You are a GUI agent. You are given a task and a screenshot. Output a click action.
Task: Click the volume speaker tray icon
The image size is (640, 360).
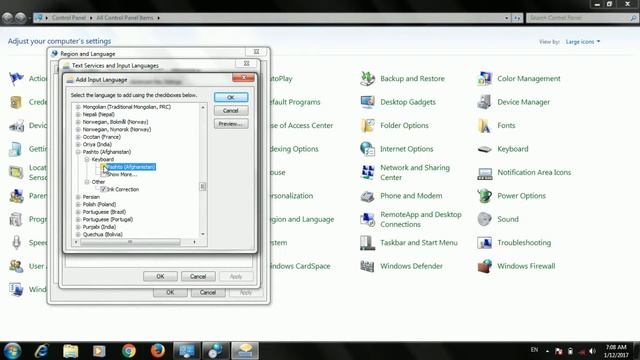point(593,351)
